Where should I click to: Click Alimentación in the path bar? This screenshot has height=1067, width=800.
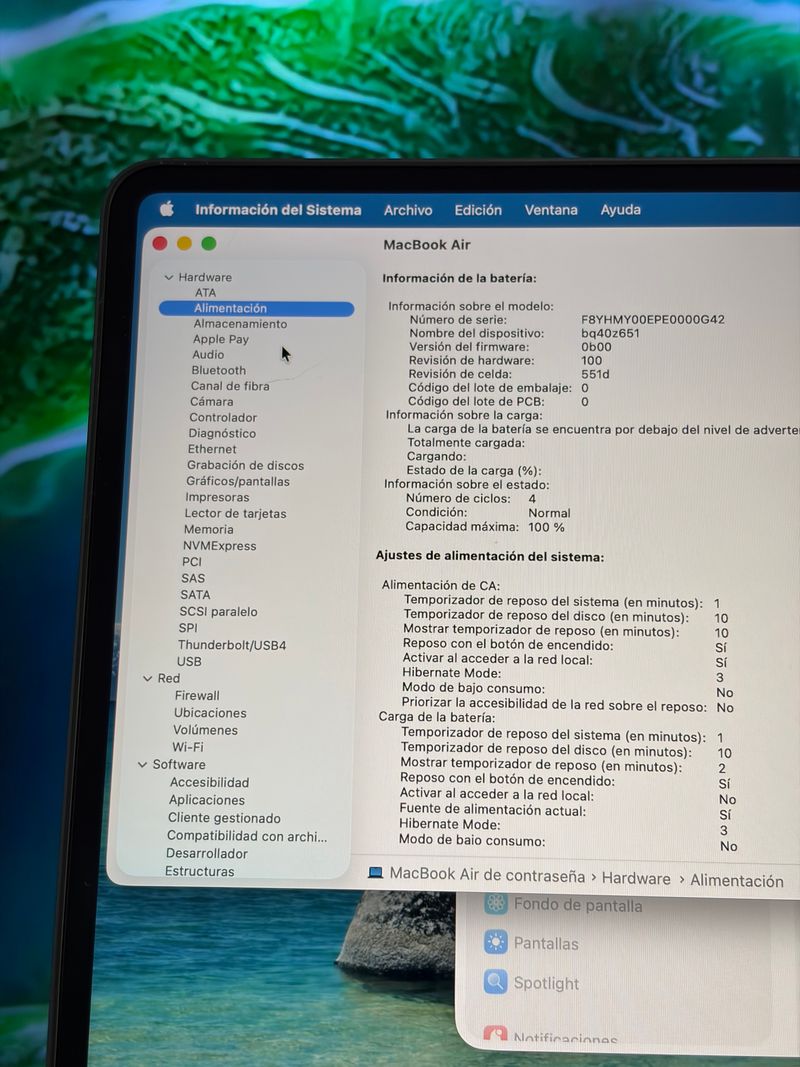click(737, 881)
